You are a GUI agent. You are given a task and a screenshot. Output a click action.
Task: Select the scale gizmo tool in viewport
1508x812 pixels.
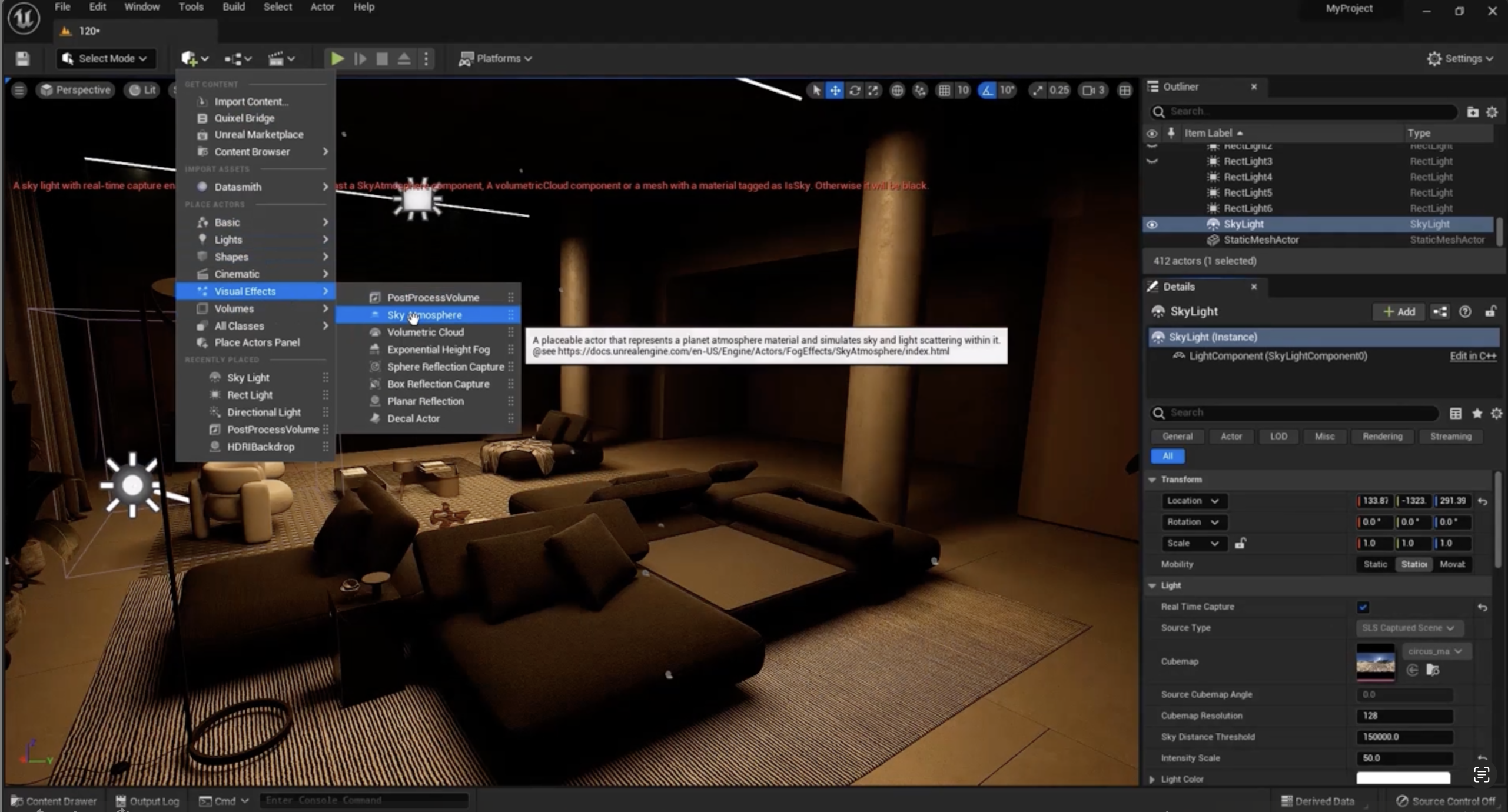click(x=873, y=90)
